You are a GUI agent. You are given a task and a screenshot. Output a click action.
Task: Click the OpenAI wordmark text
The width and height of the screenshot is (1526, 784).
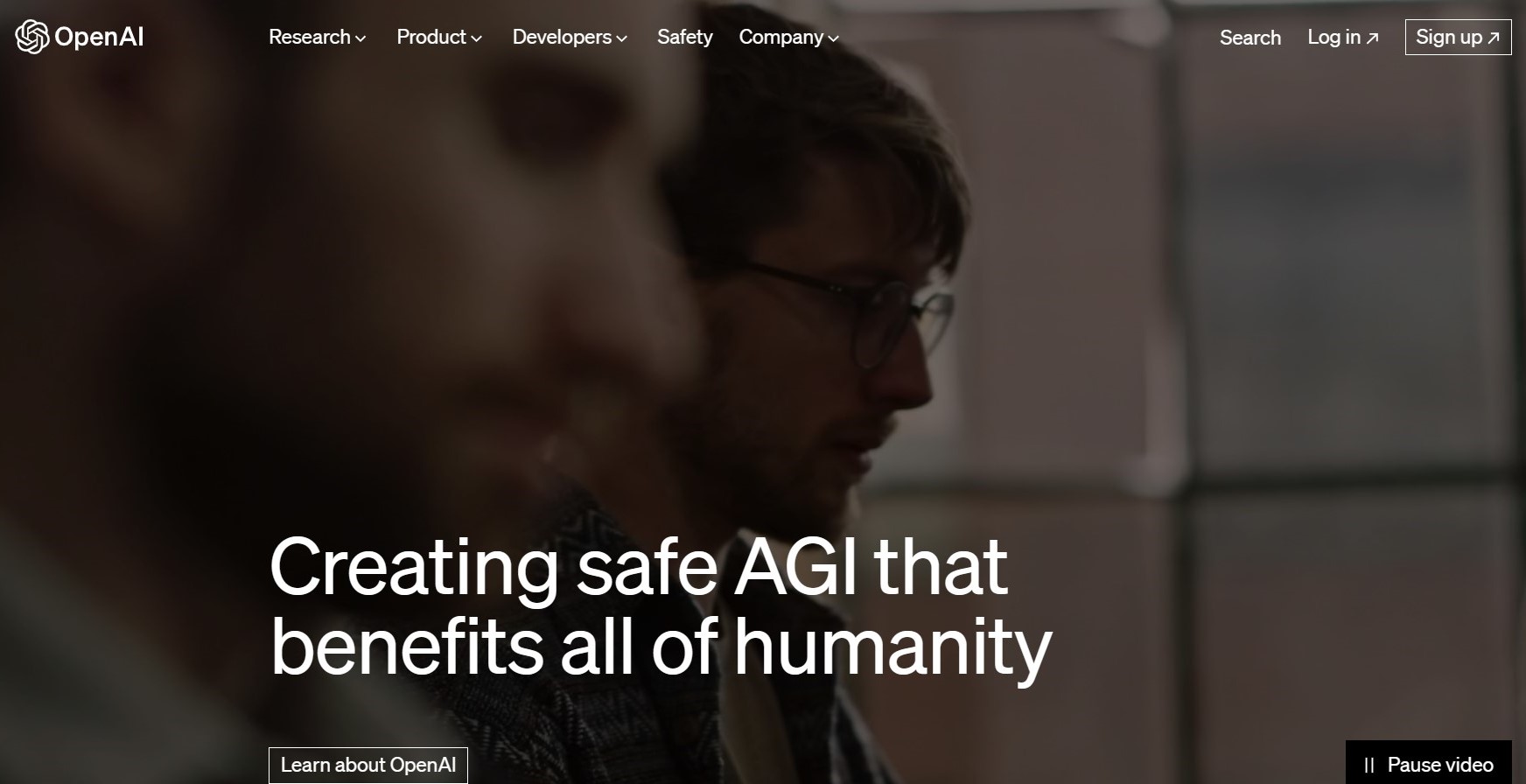pos(99,37)
